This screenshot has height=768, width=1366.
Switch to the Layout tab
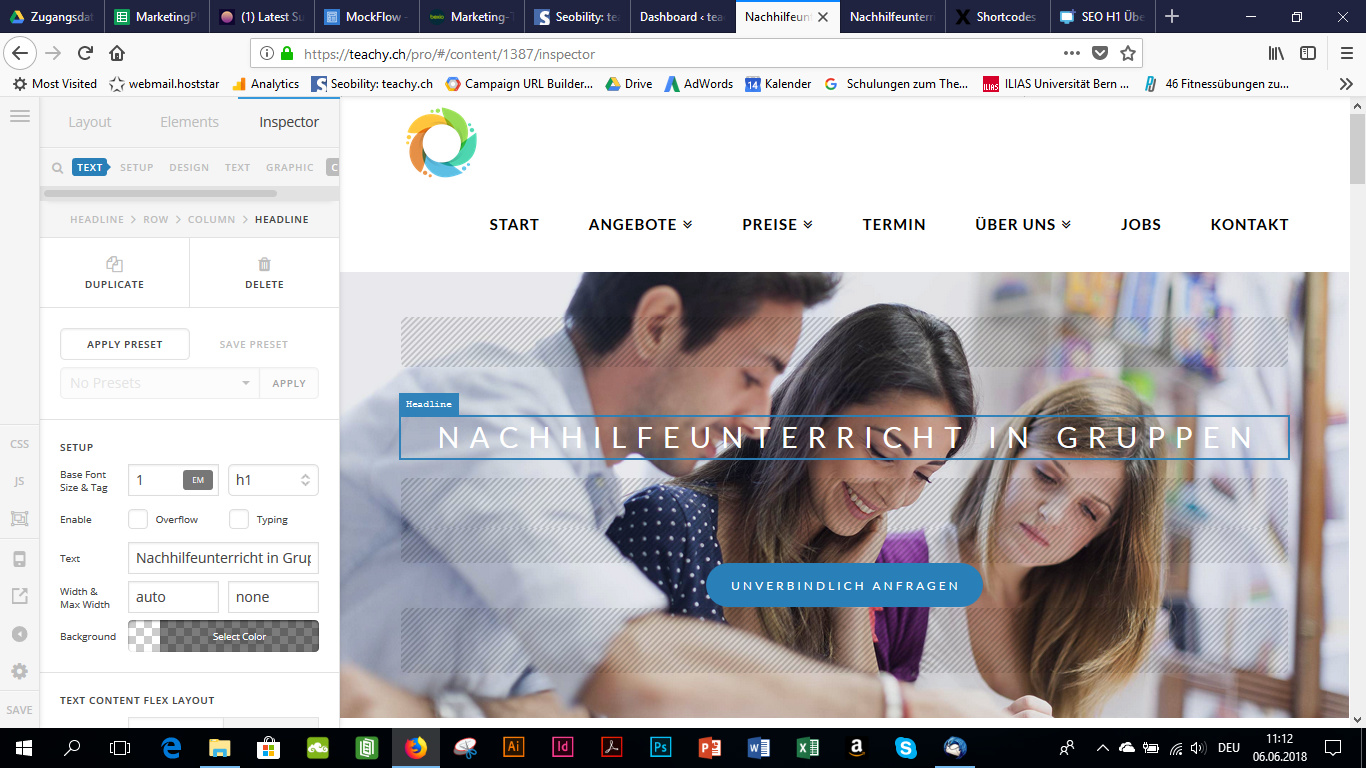click(x=90, y=122)
